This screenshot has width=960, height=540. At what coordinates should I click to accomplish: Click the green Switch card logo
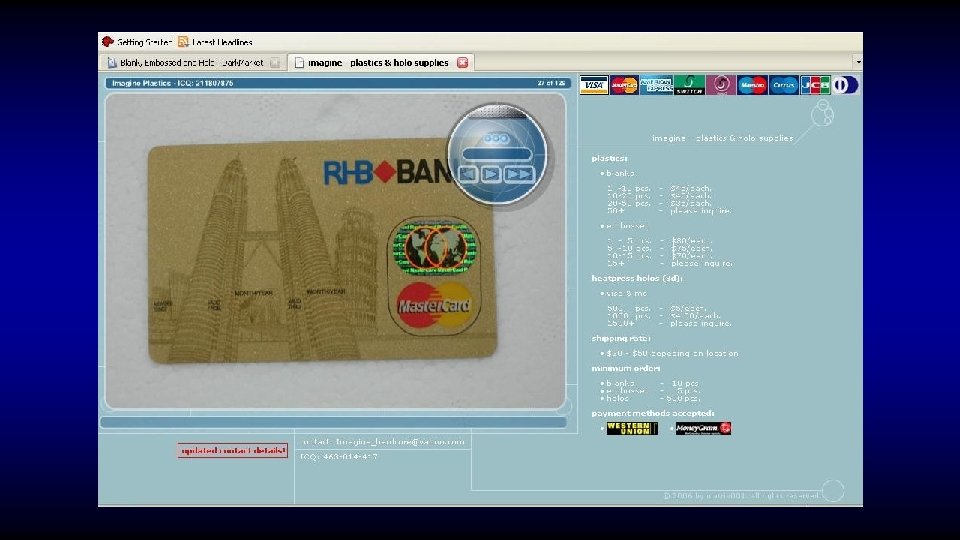(689, 85)
